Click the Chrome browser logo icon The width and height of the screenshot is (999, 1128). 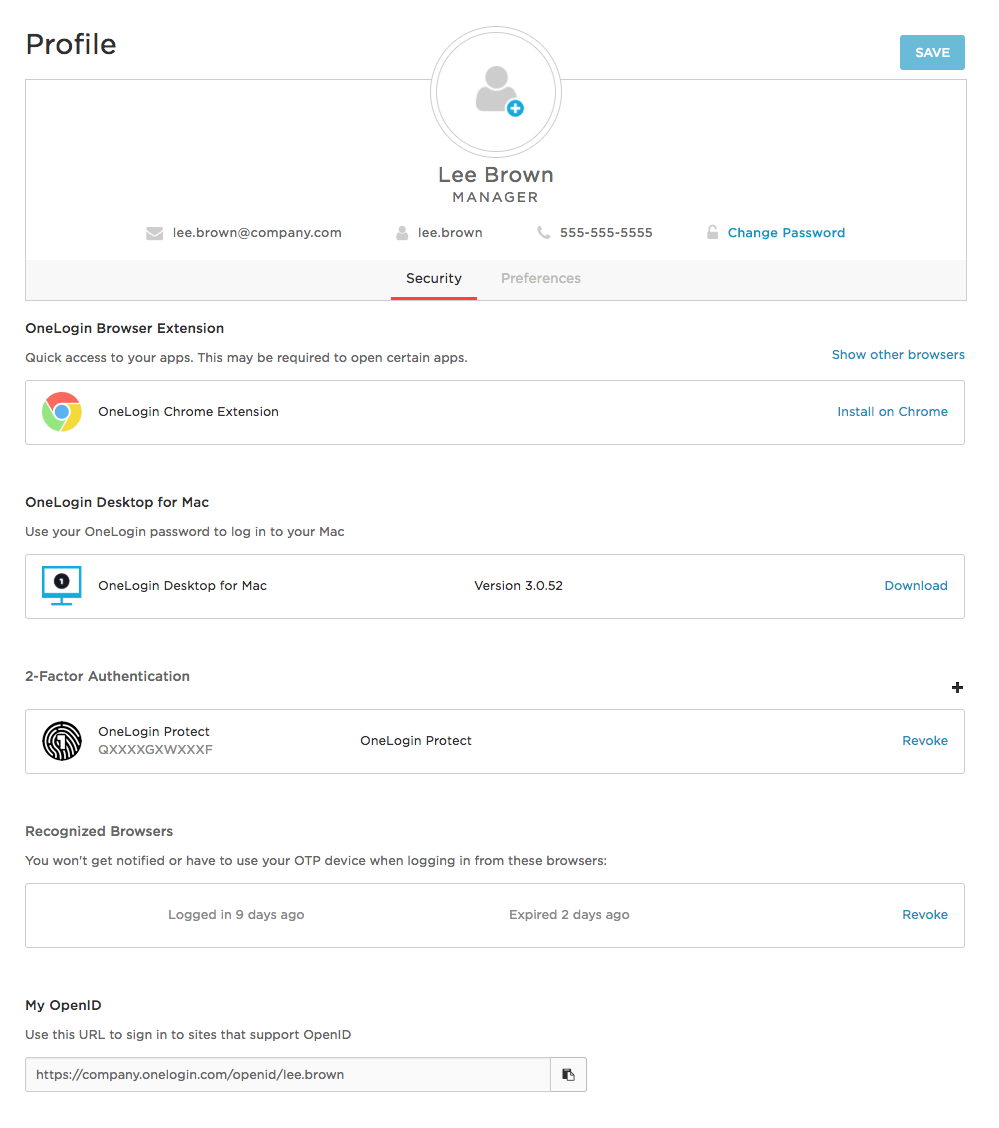coord(62,411)
